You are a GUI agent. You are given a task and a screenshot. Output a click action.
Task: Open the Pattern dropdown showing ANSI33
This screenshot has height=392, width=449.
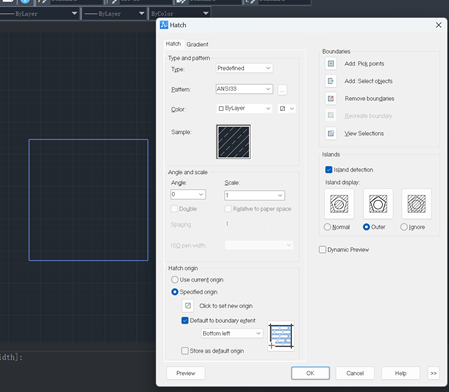244,89
